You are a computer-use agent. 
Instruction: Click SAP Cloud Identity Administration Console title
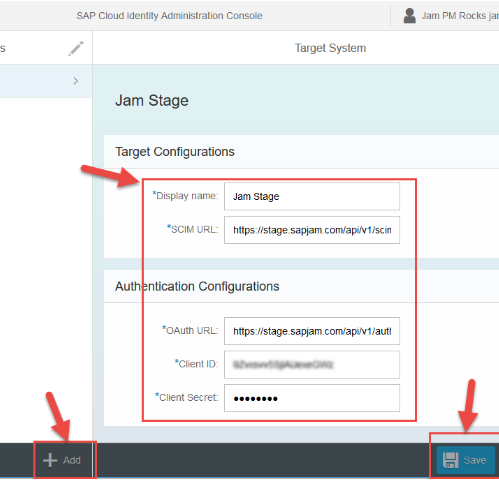click(x=169, y=16)
